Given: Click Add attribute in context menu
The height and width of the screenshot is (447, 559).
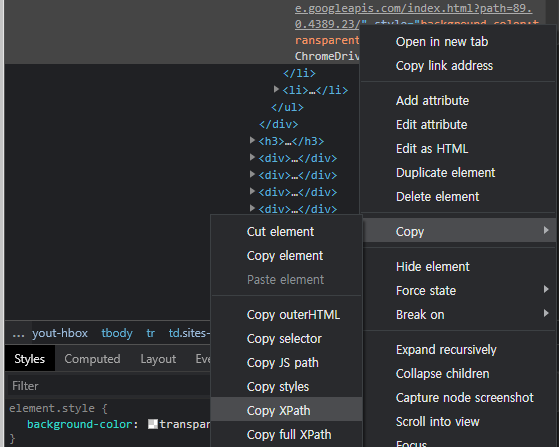Looking at the screenshot, I should click(x=432, y=101).
